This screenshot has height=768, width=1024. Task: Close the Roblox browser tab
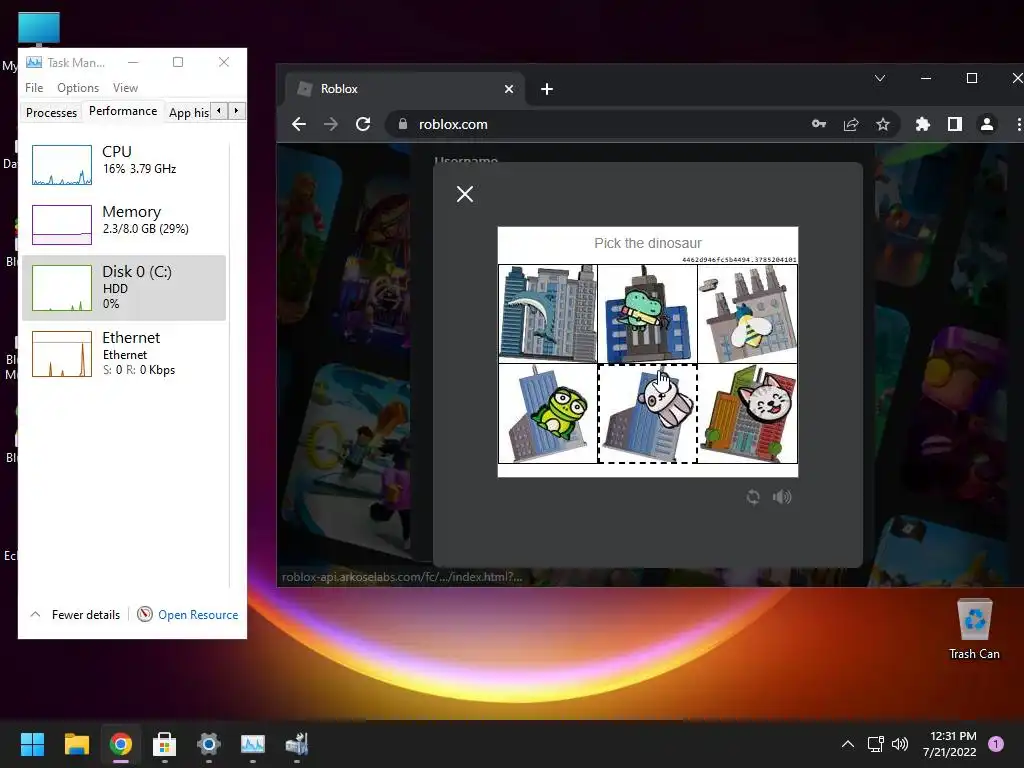click(x=509, y=89)
